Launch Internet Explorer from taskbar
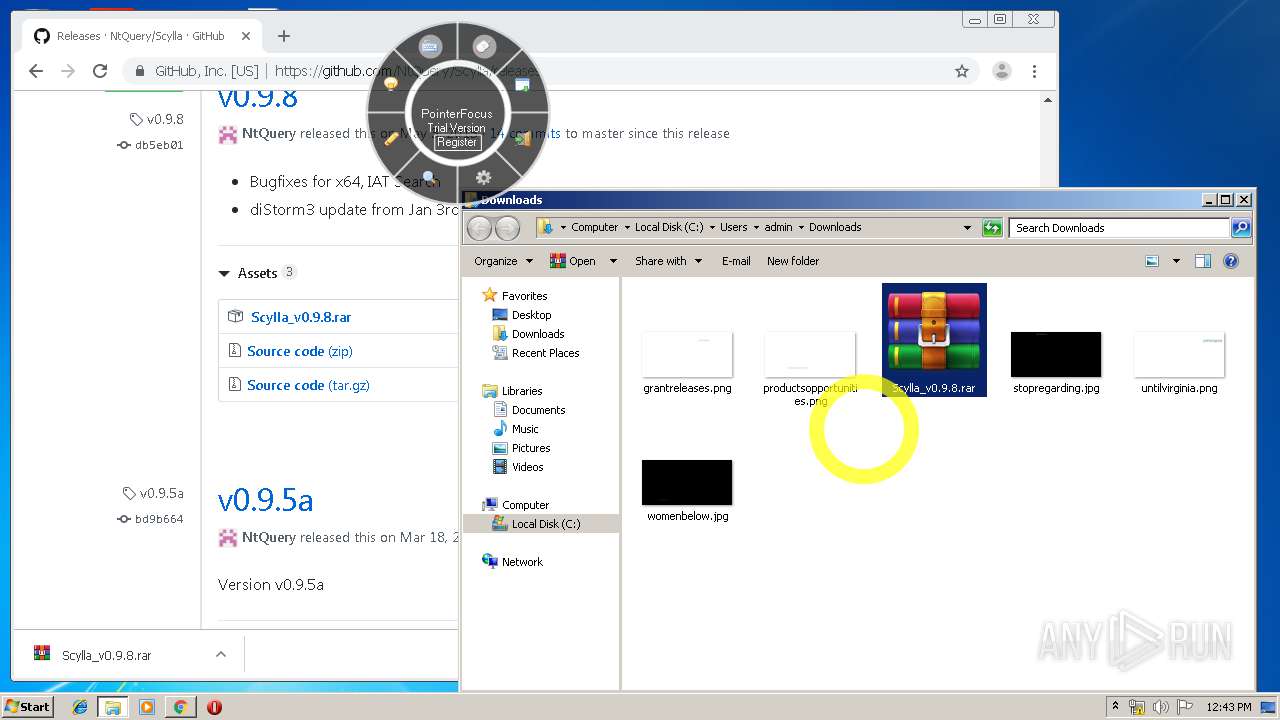1280x720 pixels. tap(80, 707)
